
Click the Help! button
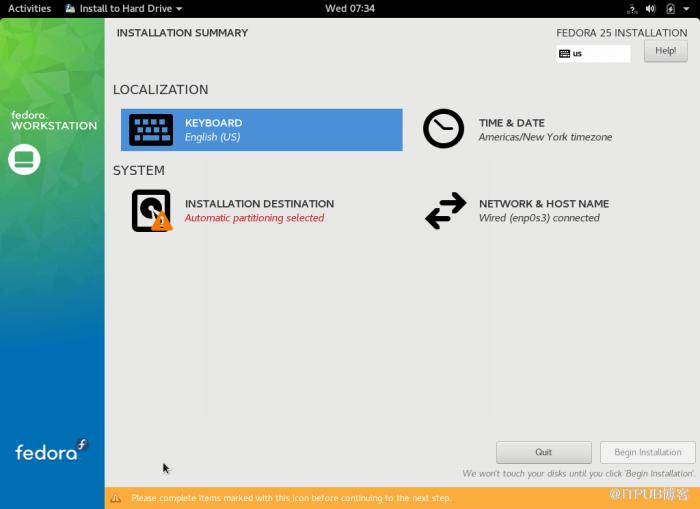[x=665, y=51]
